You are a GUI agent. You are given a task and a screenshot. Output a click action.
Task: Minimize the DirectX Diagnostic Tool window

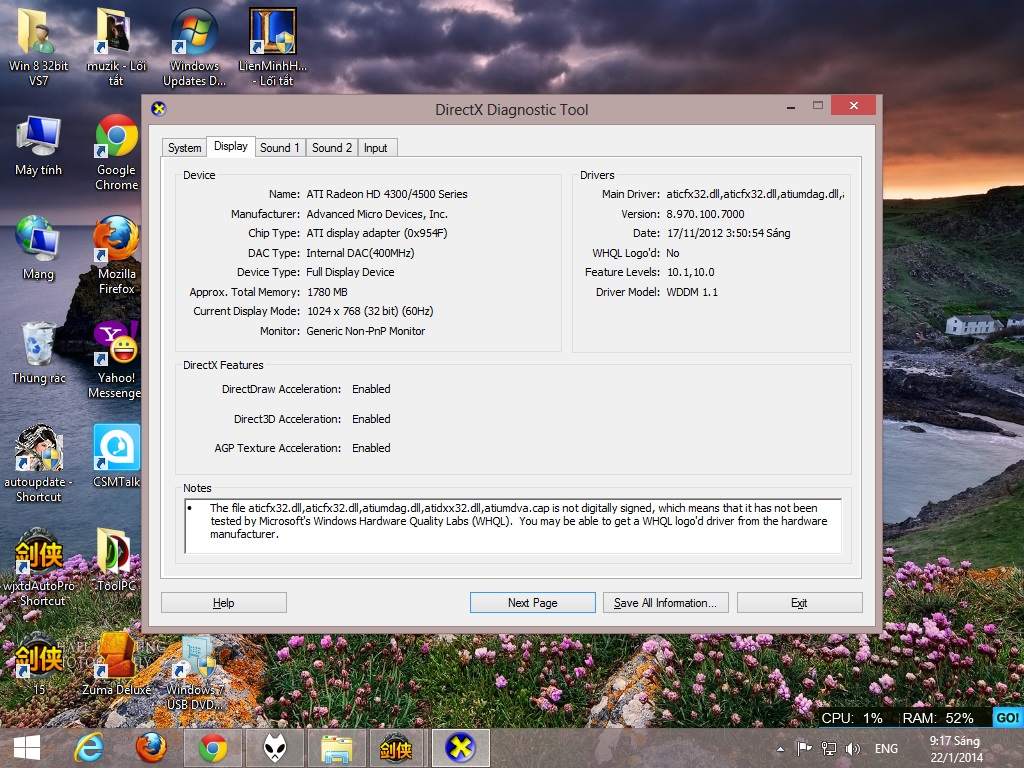(791, 106)
